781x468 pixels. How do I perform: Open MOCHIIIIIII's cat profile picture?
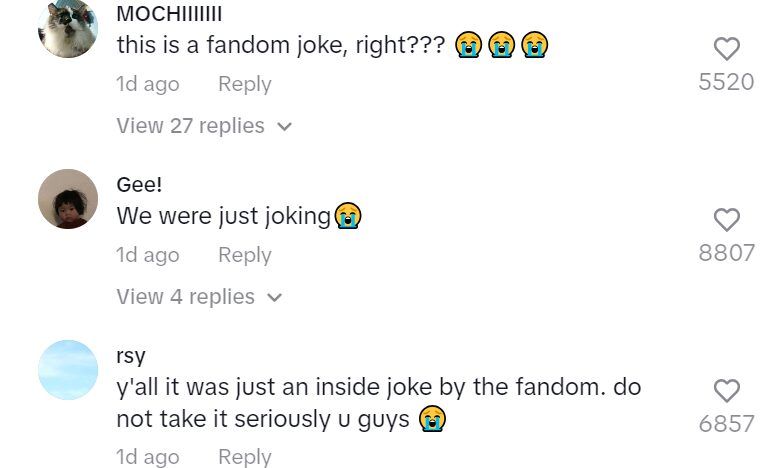point(68,28)
